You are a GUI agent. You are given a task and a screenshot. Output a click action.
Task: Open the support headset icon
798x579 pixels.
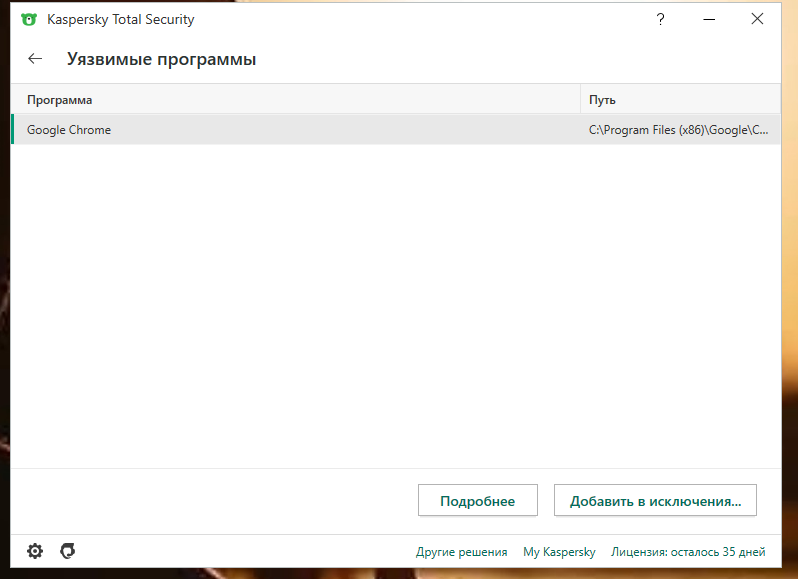[x=68, y=551]
